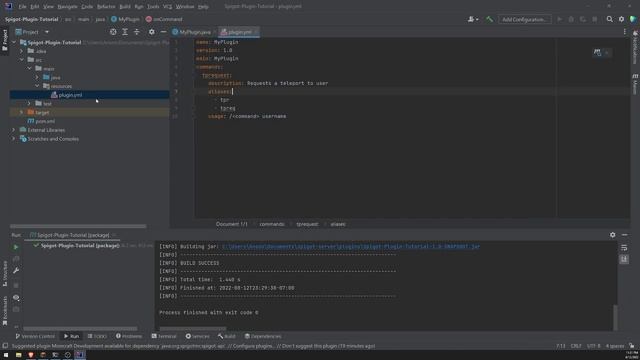The height and width of the screenshot is (360, 640).
Task: Open IDE settings gear in top toolbar
Action: click(621, 19)
